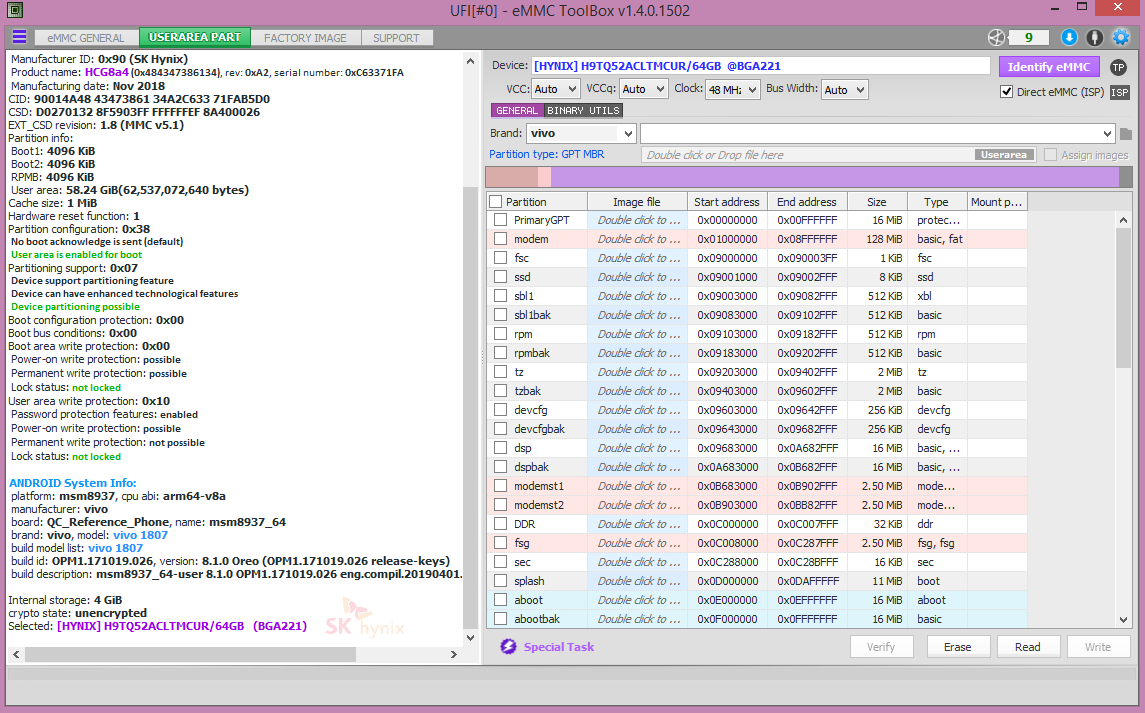The width and height of the screenshot is (1145, 713).
Task: Click the Size column header
Action: pos(877,202)
